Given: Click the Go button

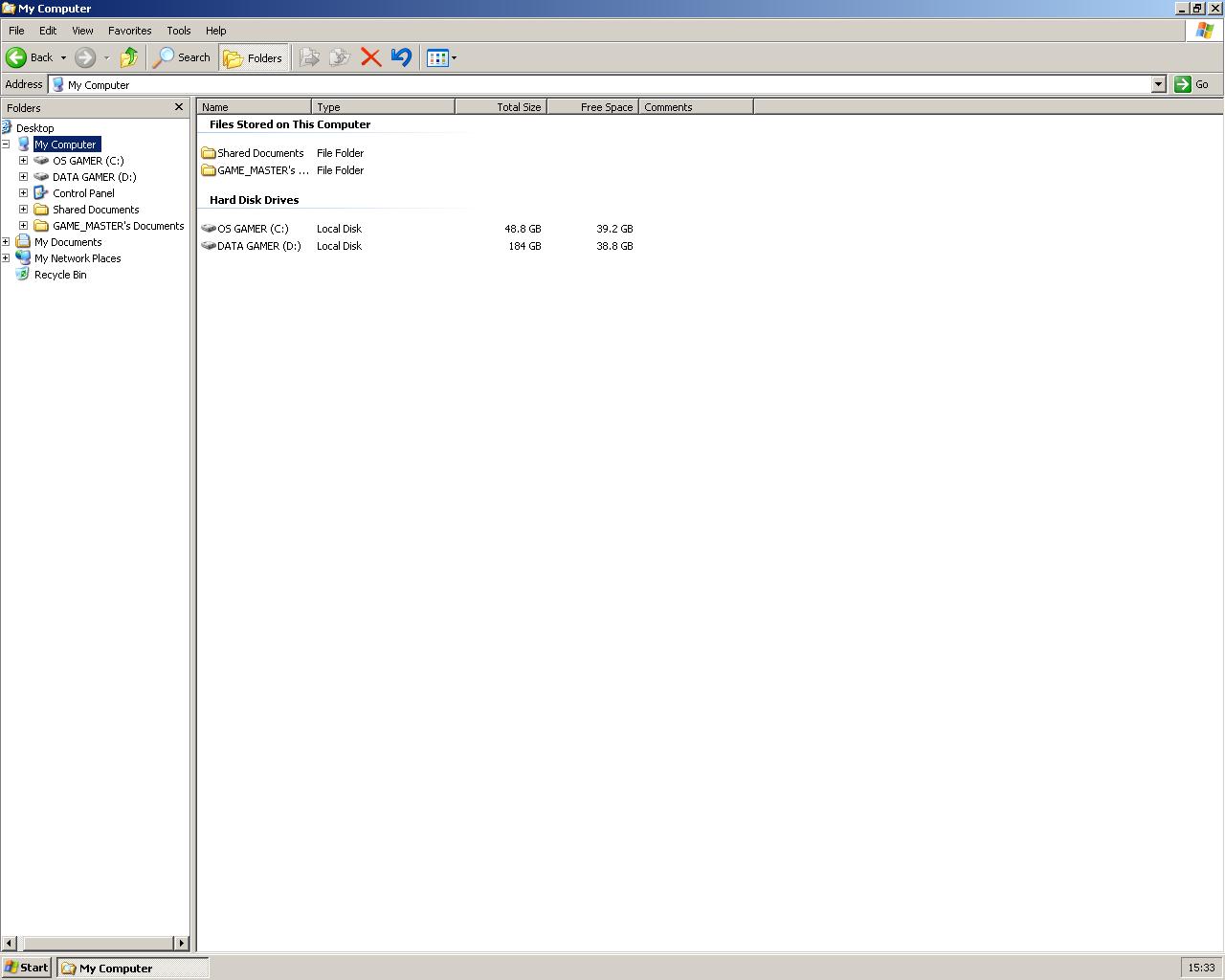Looking at the screenshot, I should click(1192, 84).
